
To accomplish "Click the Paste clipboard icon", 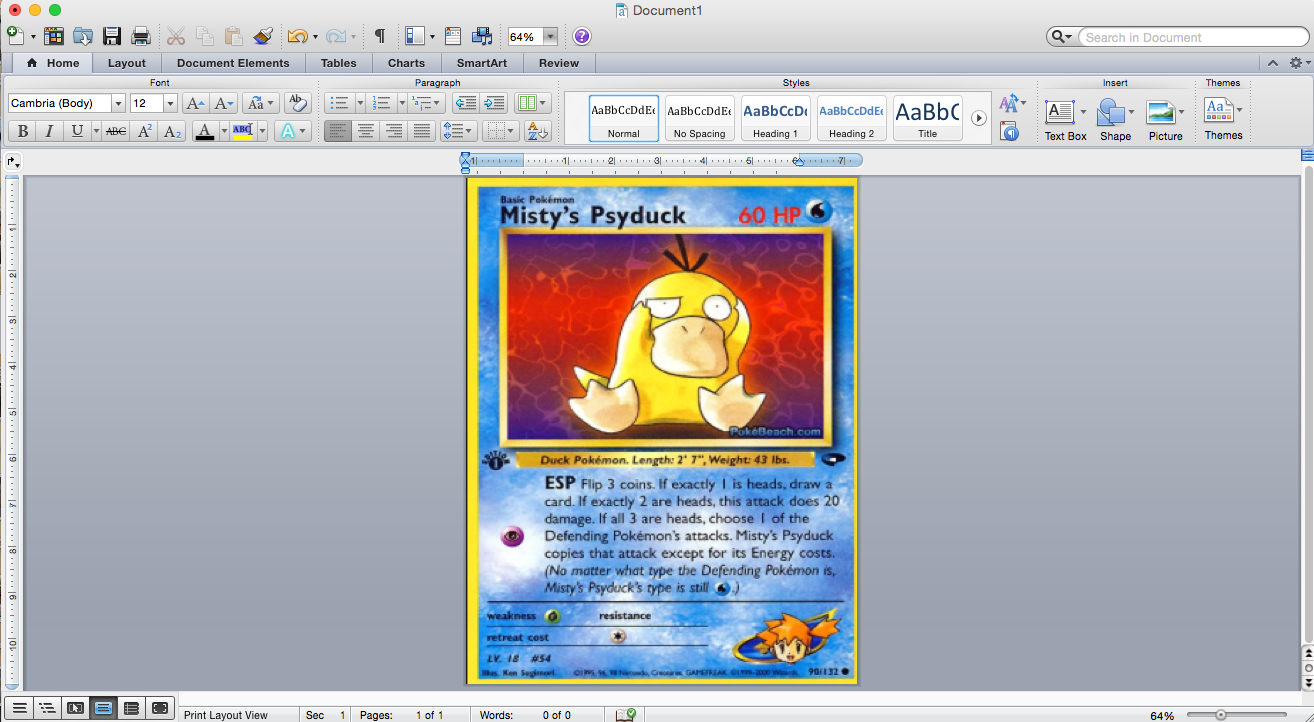I will coord(234,36).
